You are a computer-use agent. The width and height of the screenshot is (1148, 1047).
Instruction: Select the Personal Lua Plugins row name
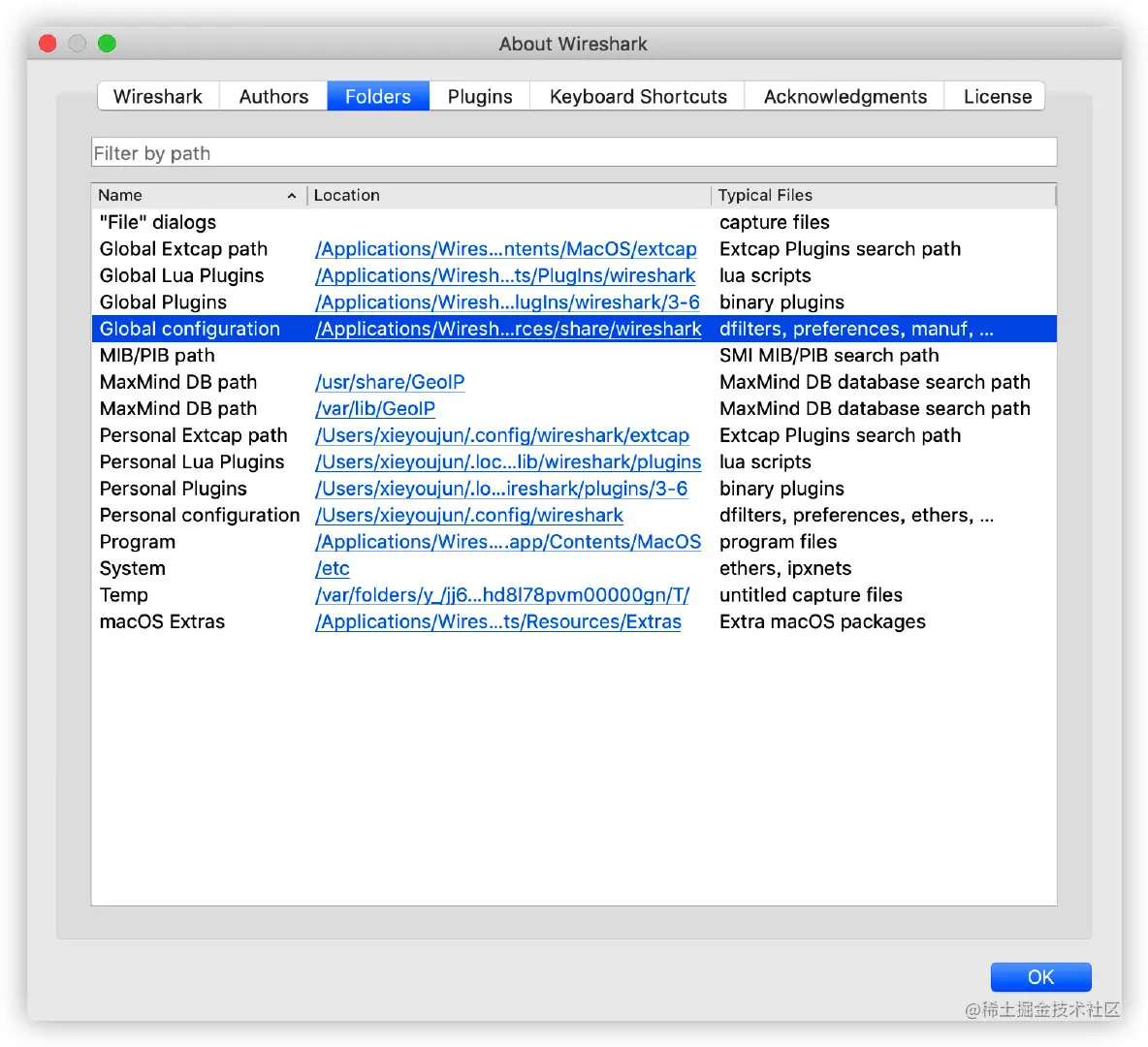192,462
